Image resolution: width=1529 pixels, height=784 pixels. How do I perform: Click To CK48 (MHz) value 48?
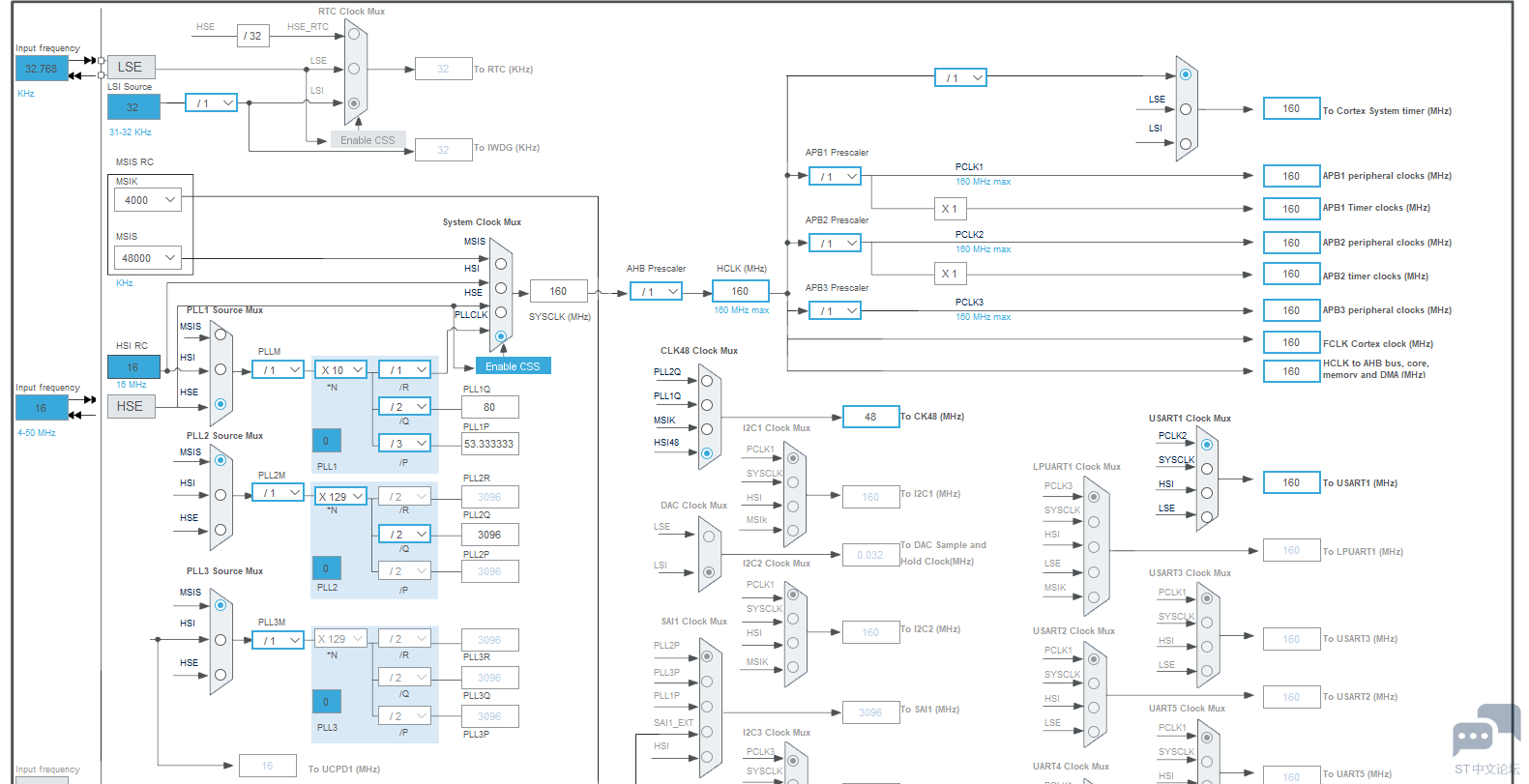(x=870, y=417)
